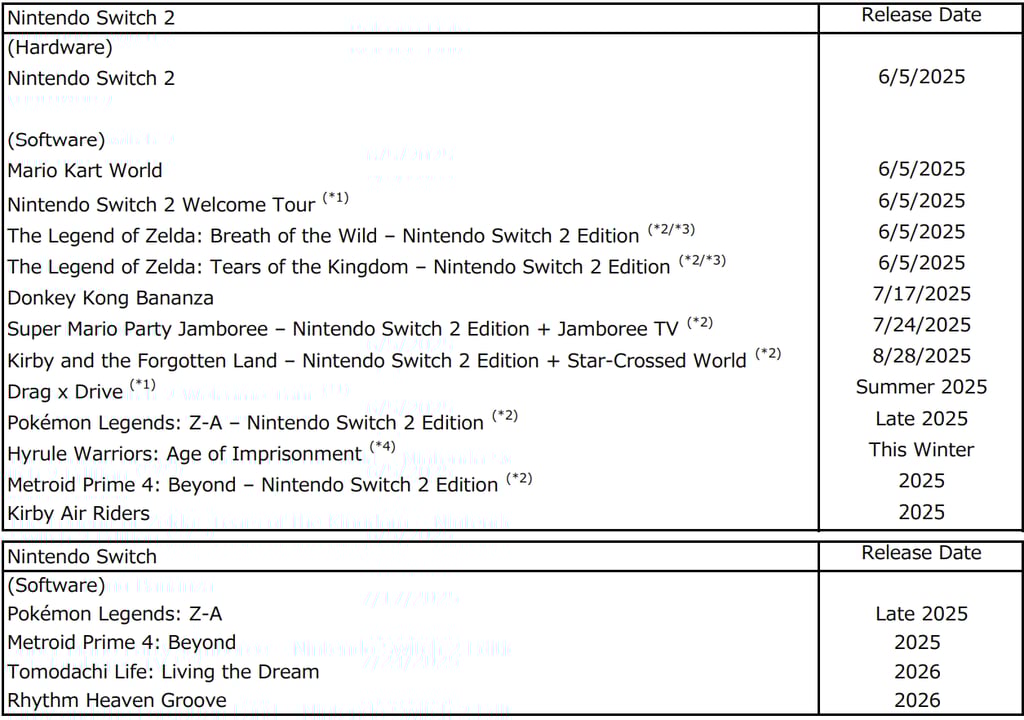Select the 6/5/2025 date for Breath of the Wild
Viewport: 1024px width, 720px height.
pos(921,232)
